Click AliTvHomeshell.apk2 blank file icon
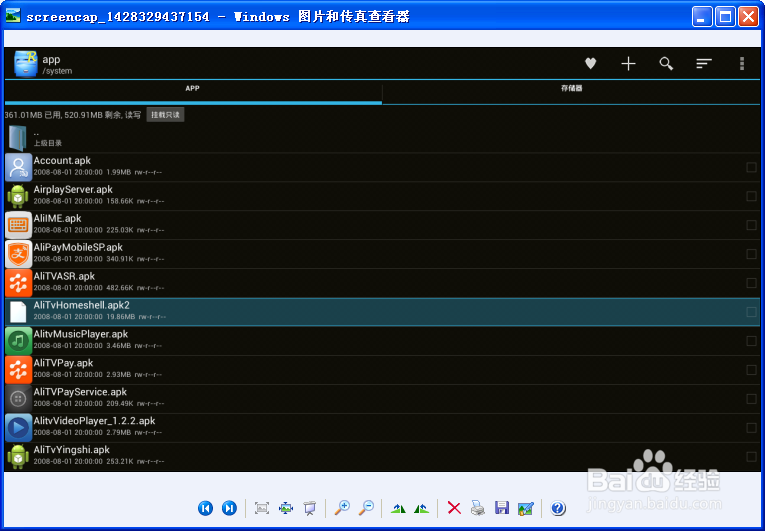Image resolution: width=765 pixels, height=531 pixels. [19, 312]
